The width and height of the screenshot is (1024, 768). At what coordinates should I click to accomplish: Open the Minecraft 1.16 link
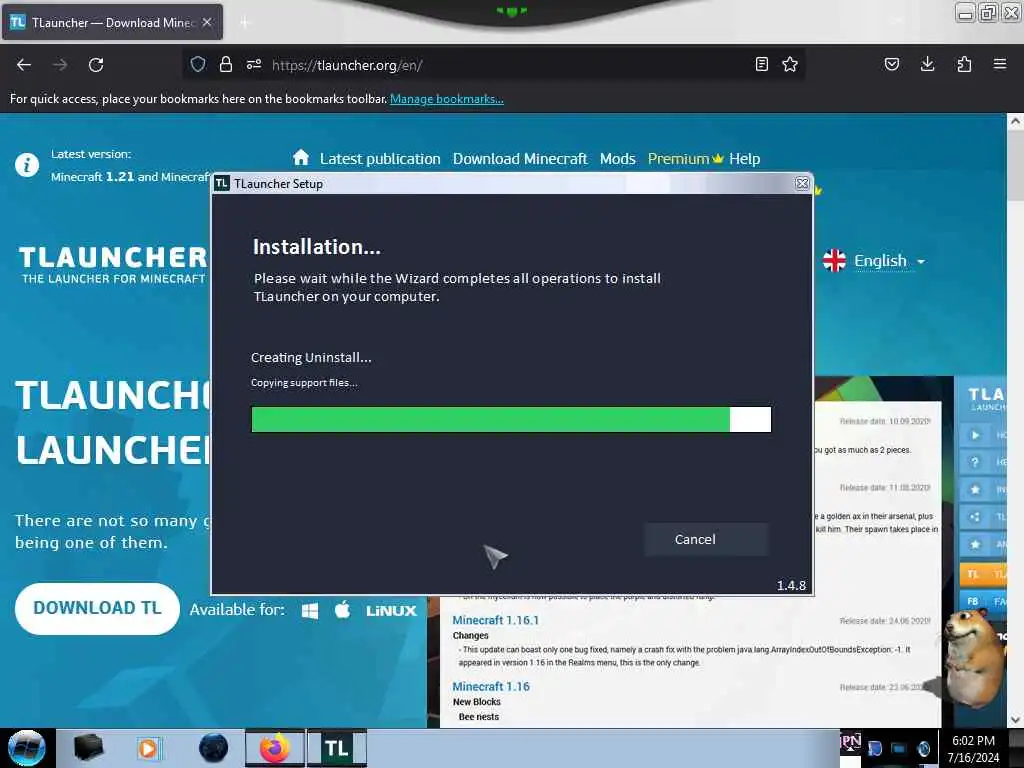tap(491, 686)
